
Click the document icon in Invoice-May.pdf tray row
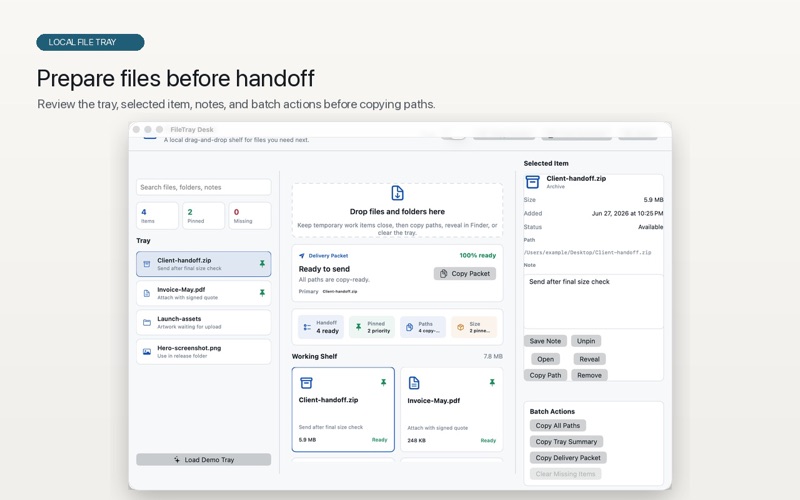point(147,293)
